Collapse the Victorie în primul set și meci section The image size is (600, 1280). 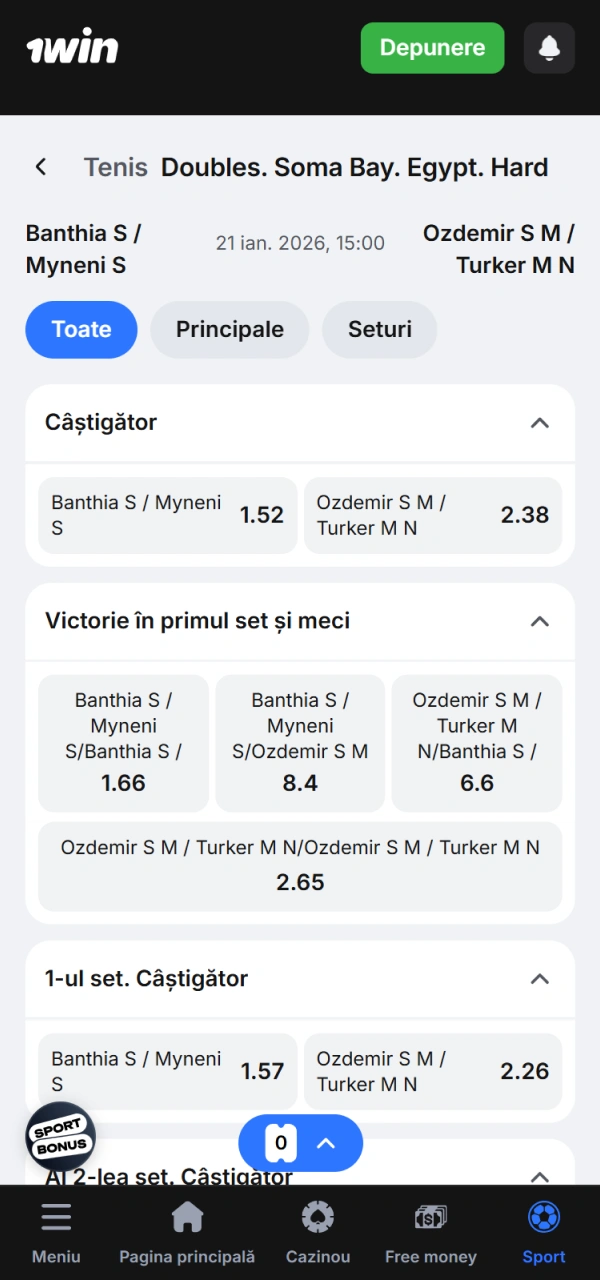coord(539,621)
